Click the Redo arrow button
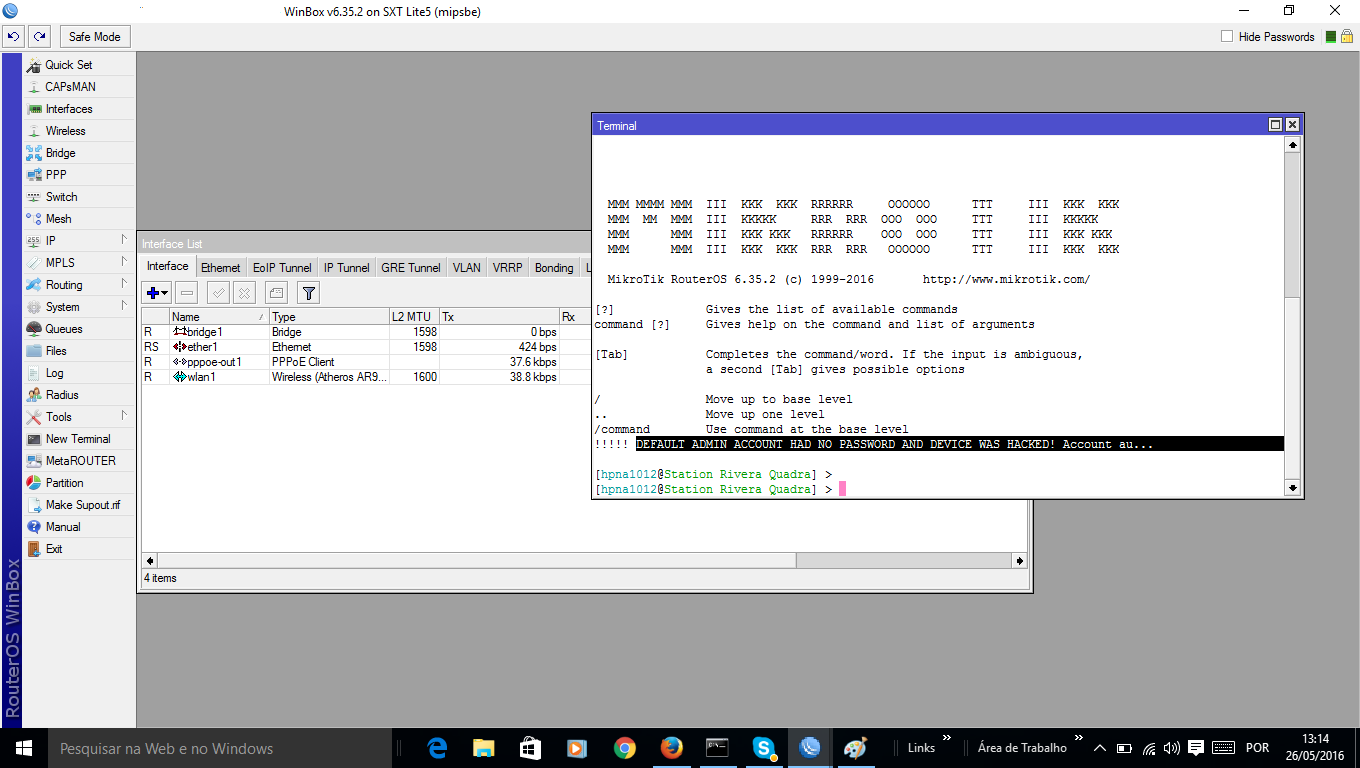 [39, 37]
